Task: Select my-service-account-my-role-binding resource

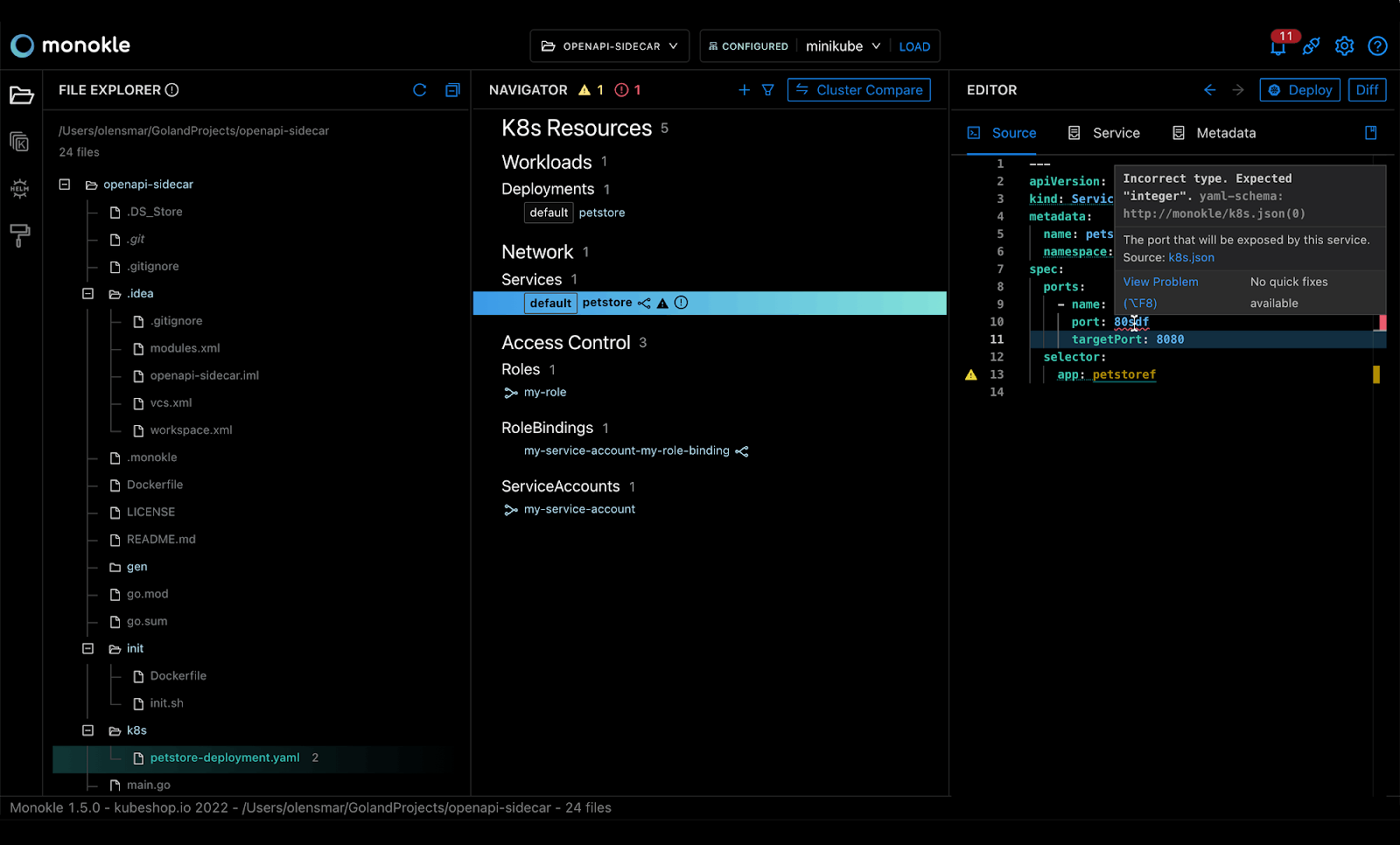Action: pos(626,451)
